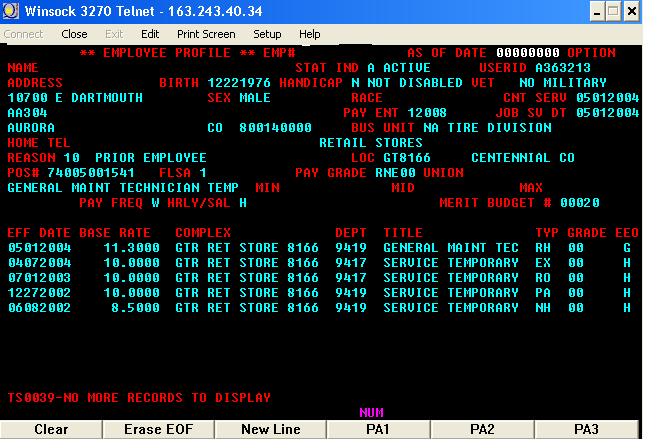The width and height of the screenshot is (645, 441).
Task: Open the Help menu
Action: (310, 34)
